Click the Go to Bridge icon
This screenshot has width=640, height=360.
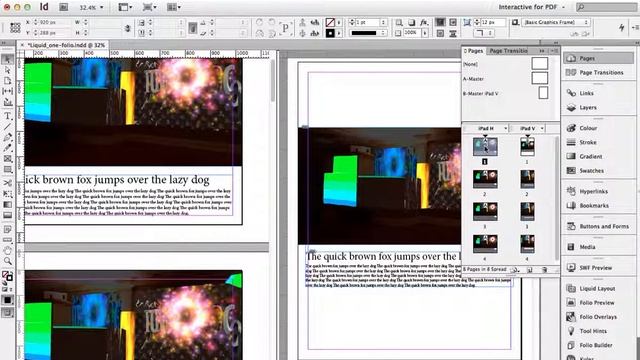tap(63, 7)
